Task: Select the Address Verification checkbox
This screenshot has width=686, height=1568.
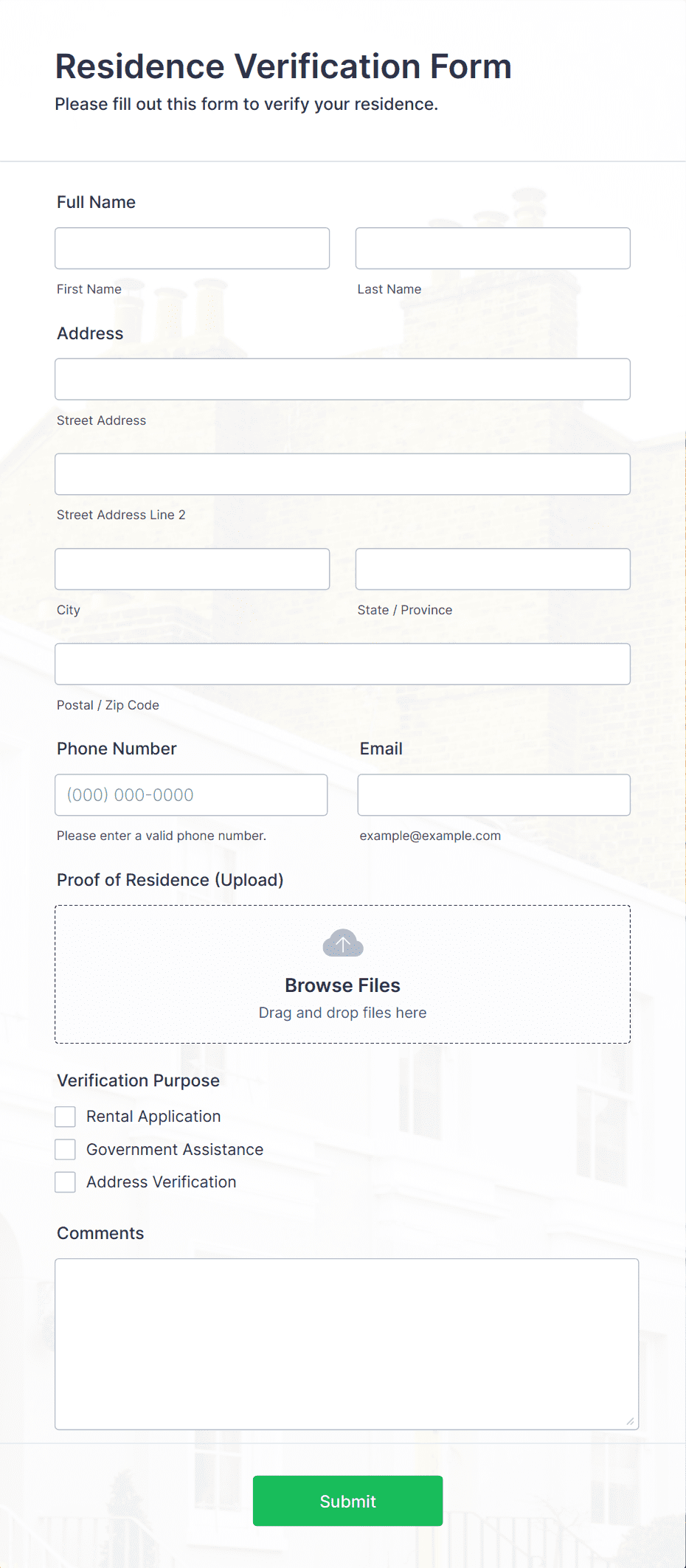Action: 65,1182
